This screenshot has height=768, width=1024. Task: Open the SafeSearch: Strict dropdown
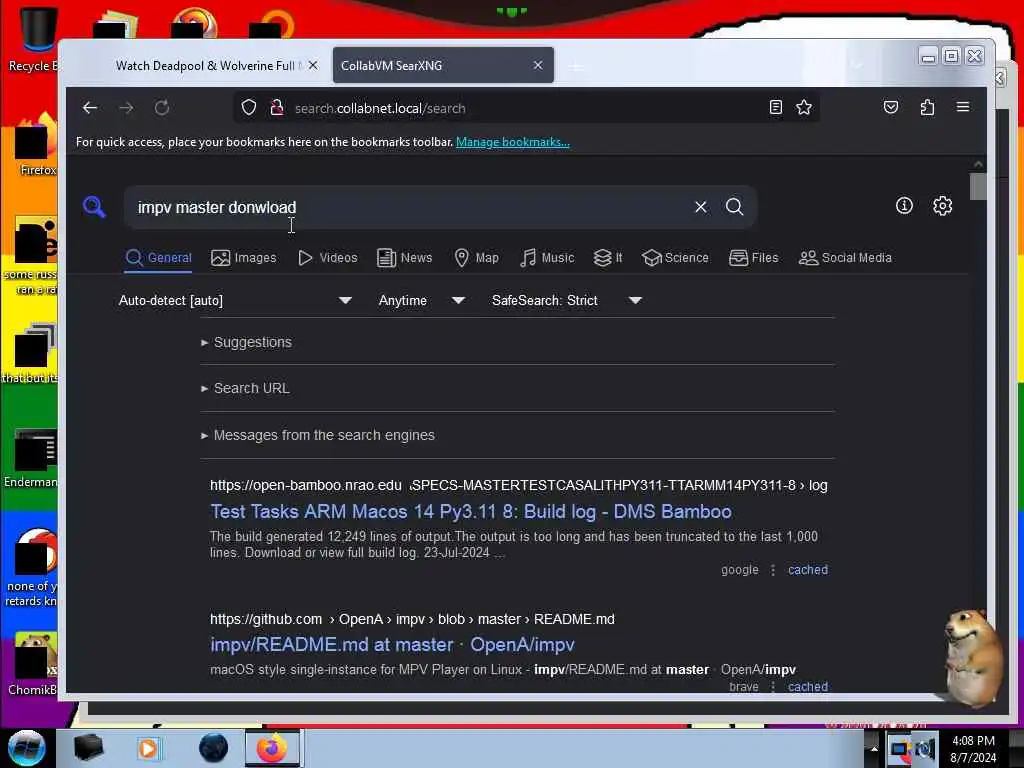567,300
